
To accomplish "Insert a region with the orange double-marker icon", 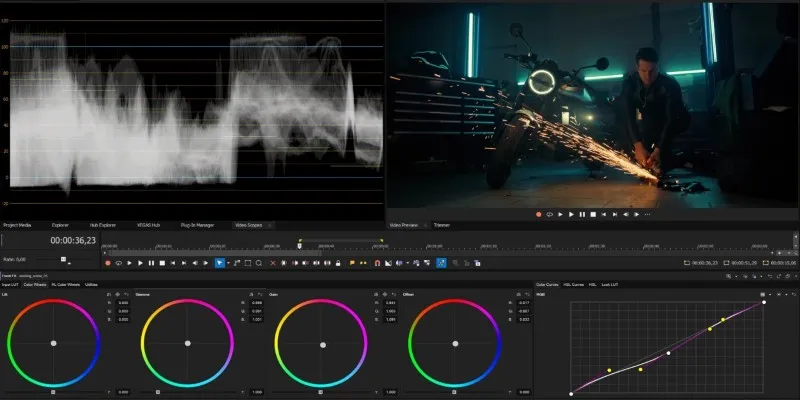I will 363,263.
